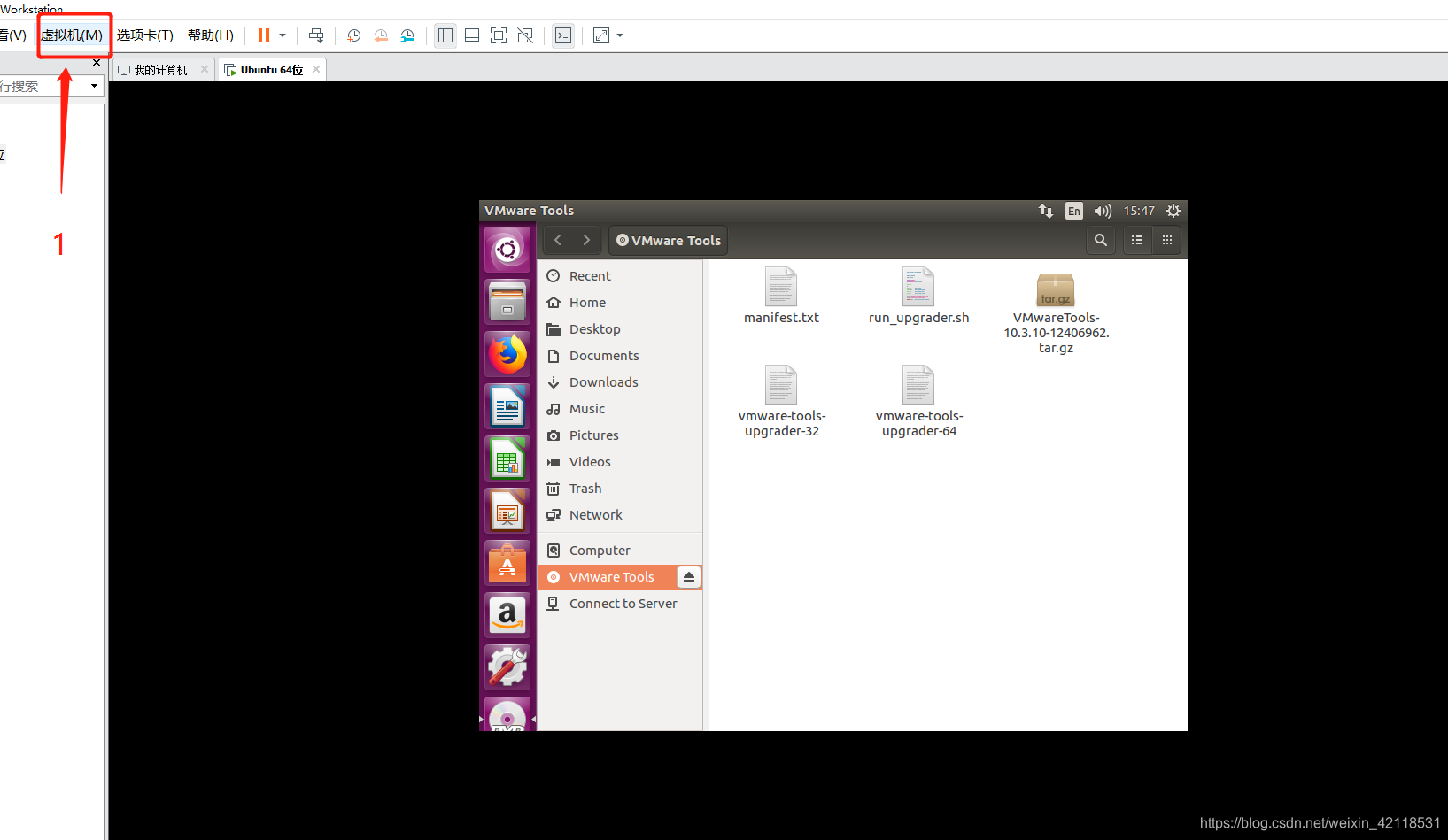Switch file manager to list view
The image size is (1448, 840).
(x=1137, y=240)
